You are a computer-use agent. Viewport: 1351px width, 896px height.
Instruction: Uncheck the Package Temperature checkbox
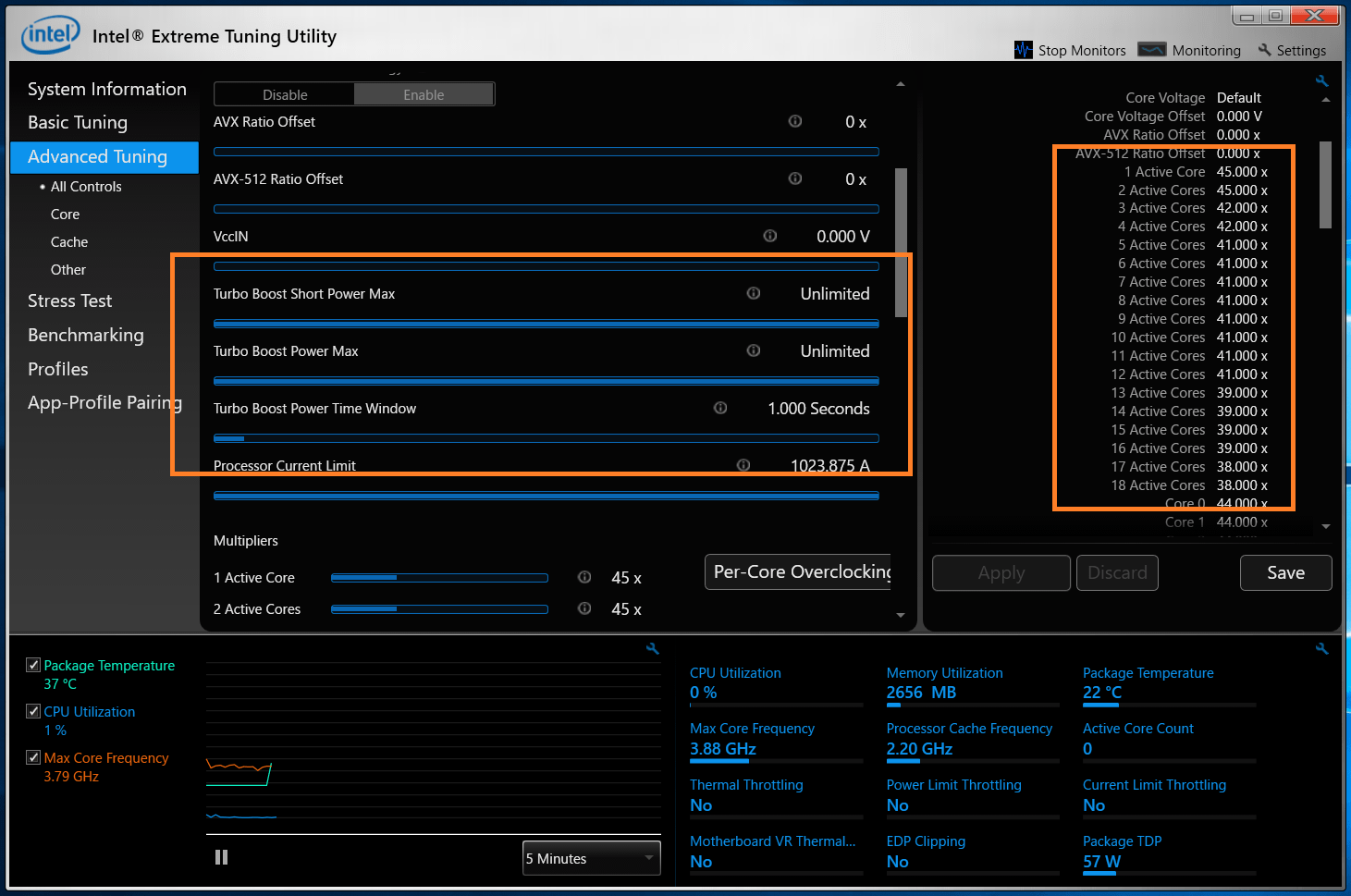[33, 665]
